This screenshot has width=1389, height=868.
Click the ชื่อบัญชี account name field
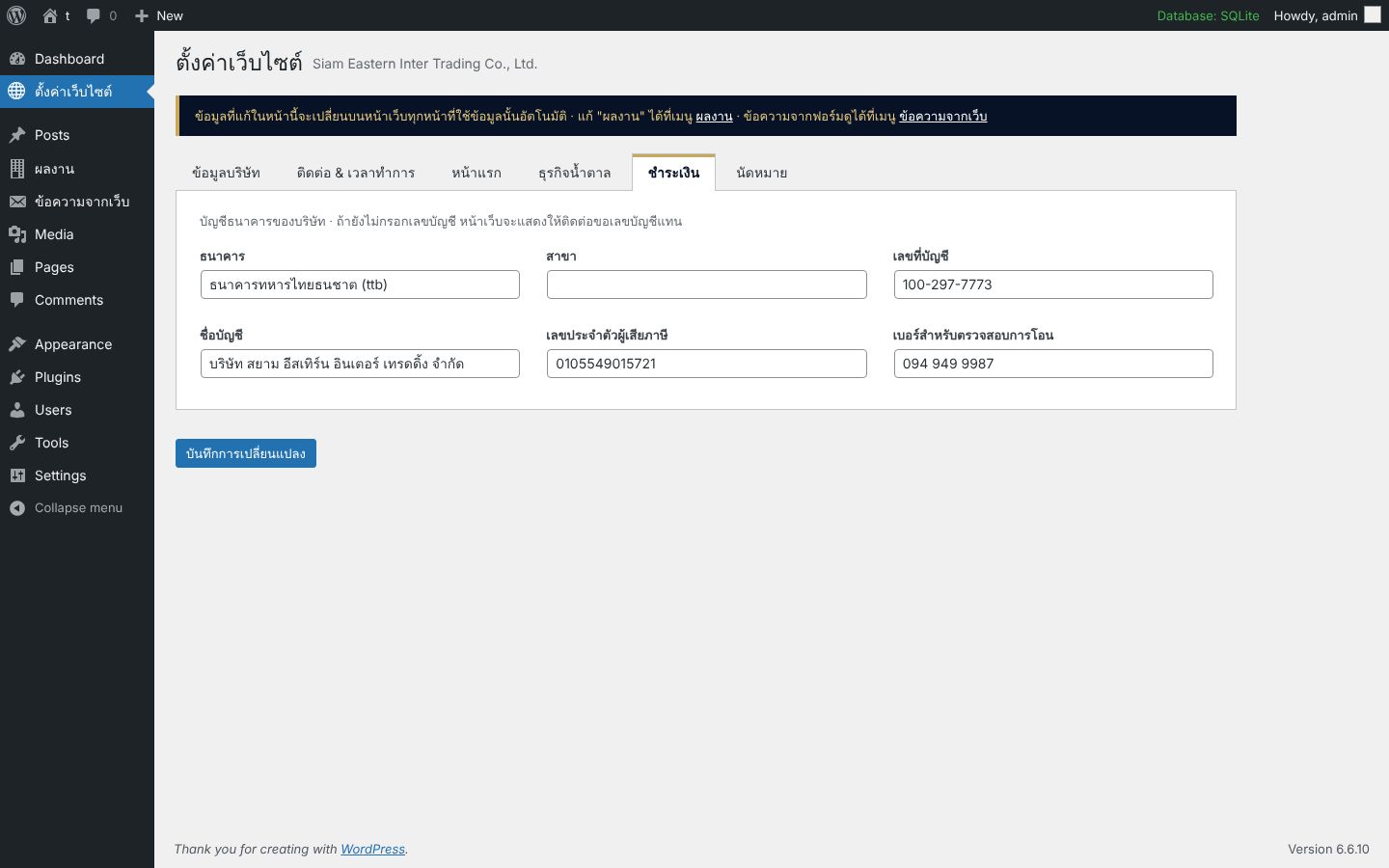click(360, 364)
